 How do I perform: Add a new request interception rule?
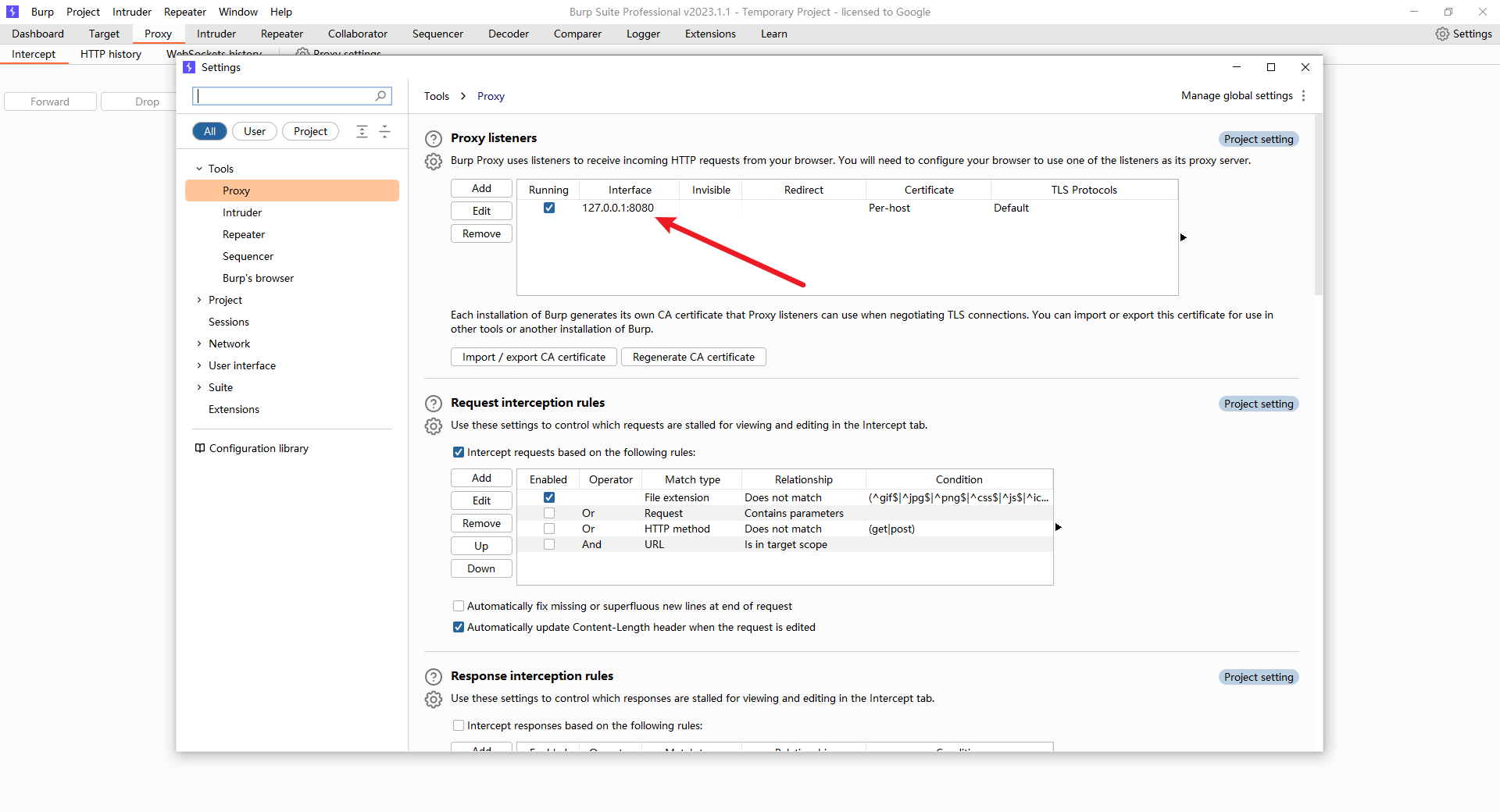click(481, 478)
